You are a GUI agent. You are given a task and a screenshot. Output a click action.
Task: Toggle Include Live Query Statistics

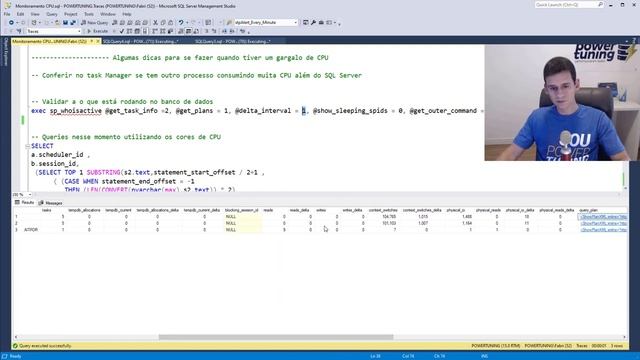click(x=162, y=31)
